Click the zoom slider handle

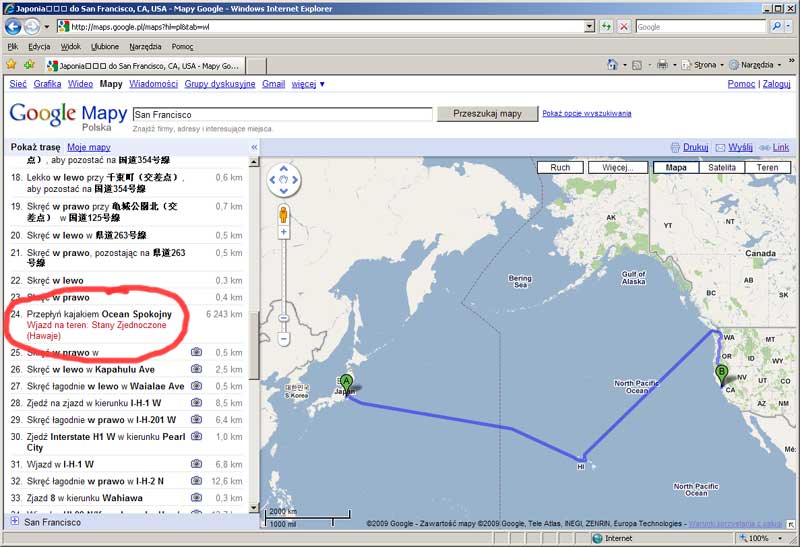[284, 318]
